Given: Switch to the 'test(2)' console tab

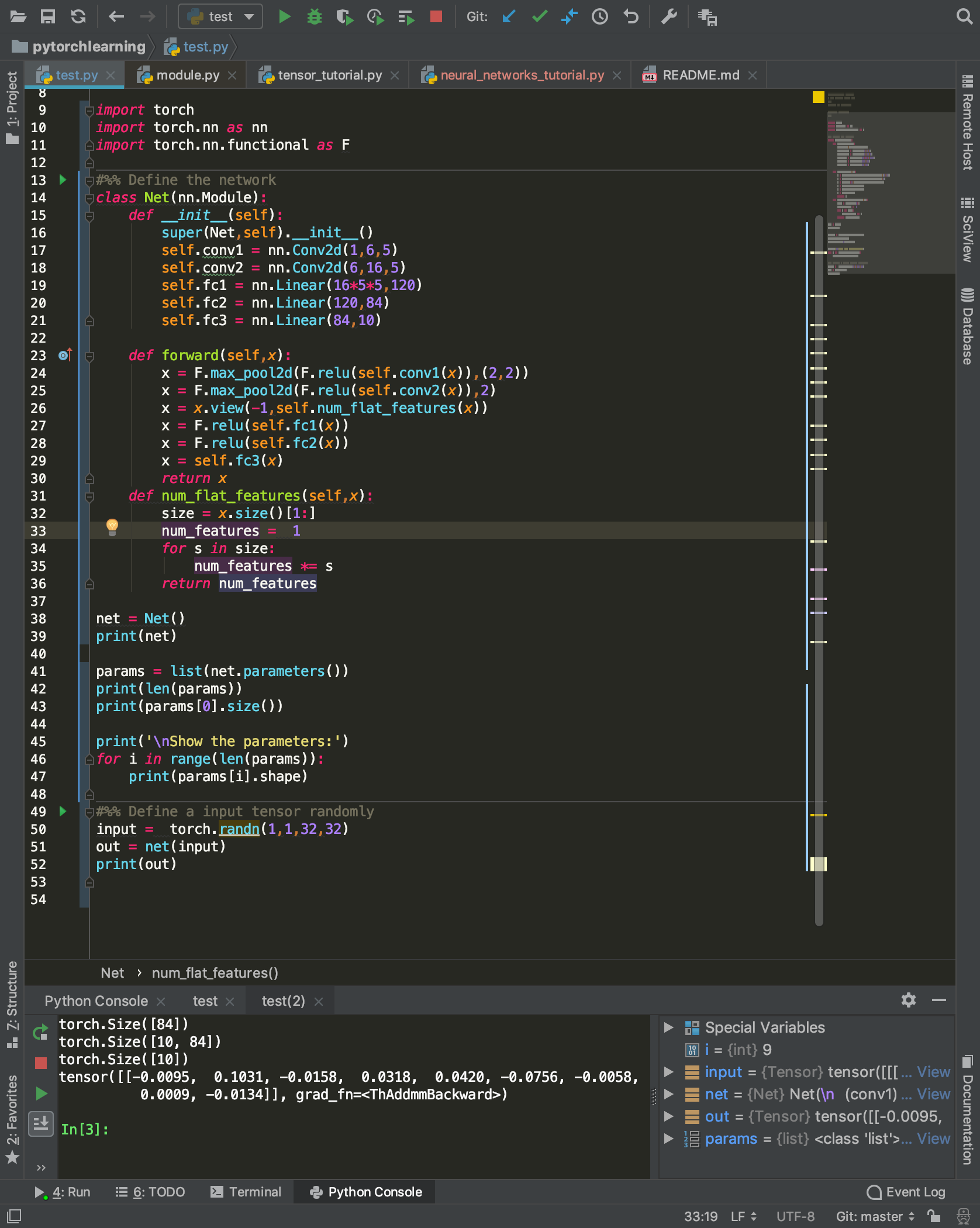Looking at the screenshot, I should pyautogui.click(x=283, y=1001).
